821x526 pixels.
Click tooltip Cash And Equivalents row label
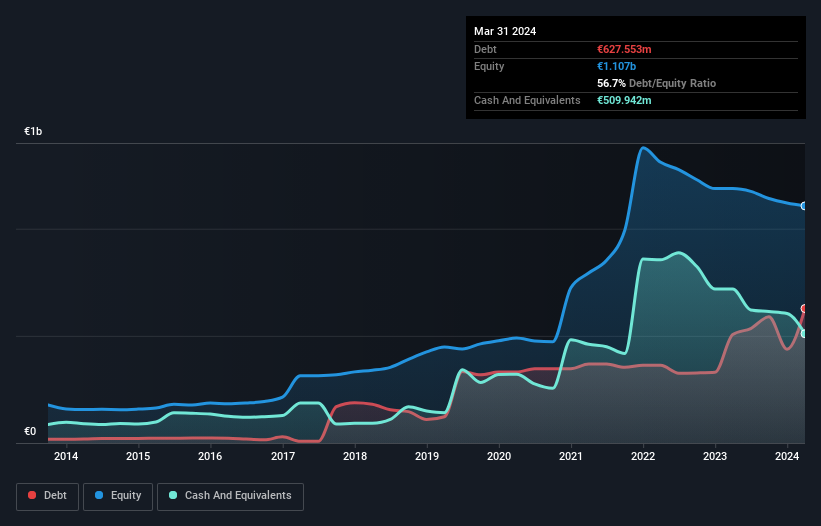[x=527, y=100]
